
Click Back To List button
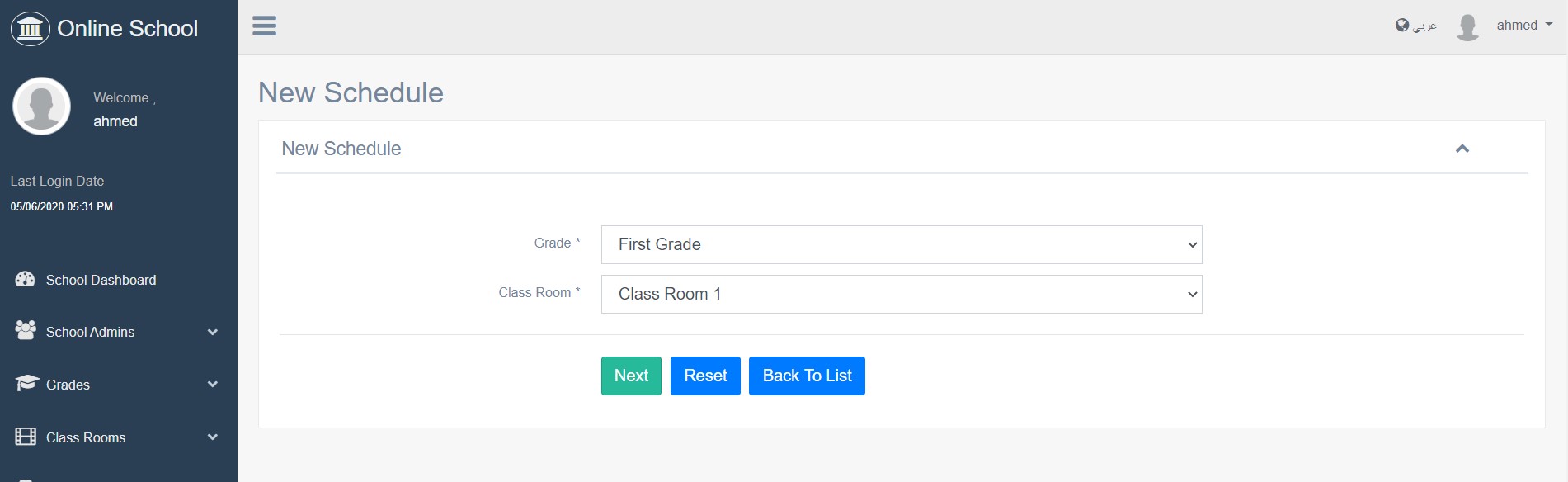pyautogui.click(x=806, y=376)
